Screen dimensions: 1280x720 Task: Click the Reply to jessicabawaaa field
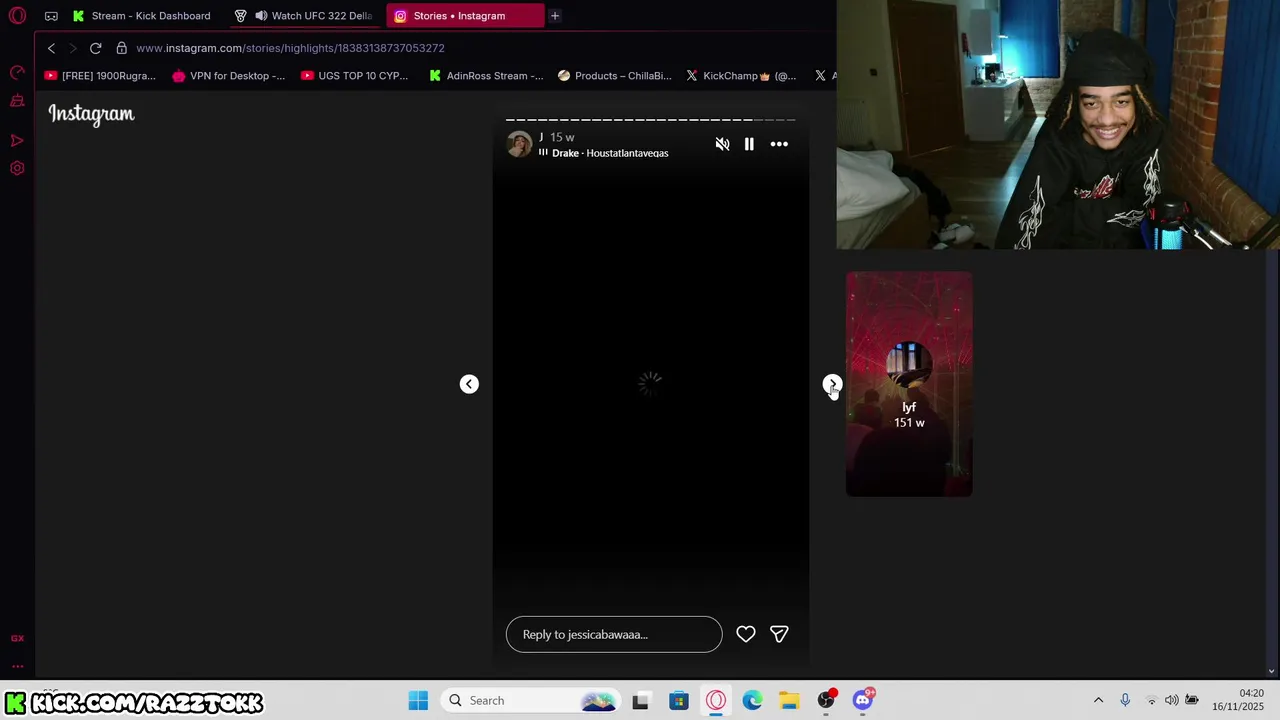pos(614,634)
